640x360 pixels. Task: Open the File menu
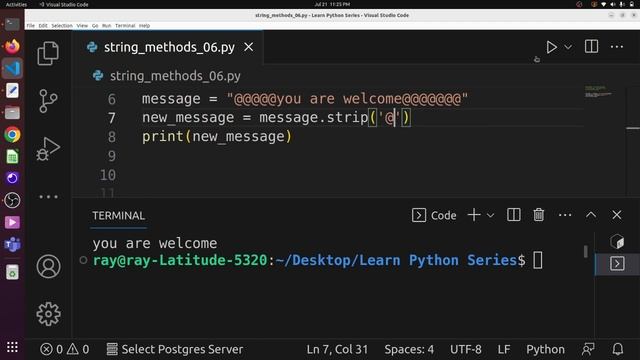31,26
